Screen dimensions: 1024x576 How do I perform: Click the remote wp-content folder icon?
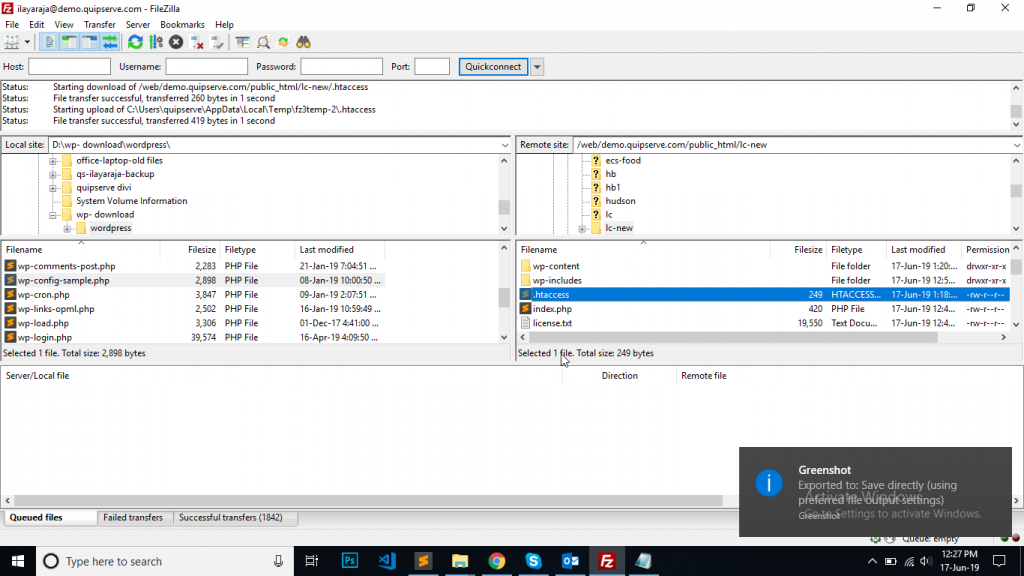(x=526, y=266)
